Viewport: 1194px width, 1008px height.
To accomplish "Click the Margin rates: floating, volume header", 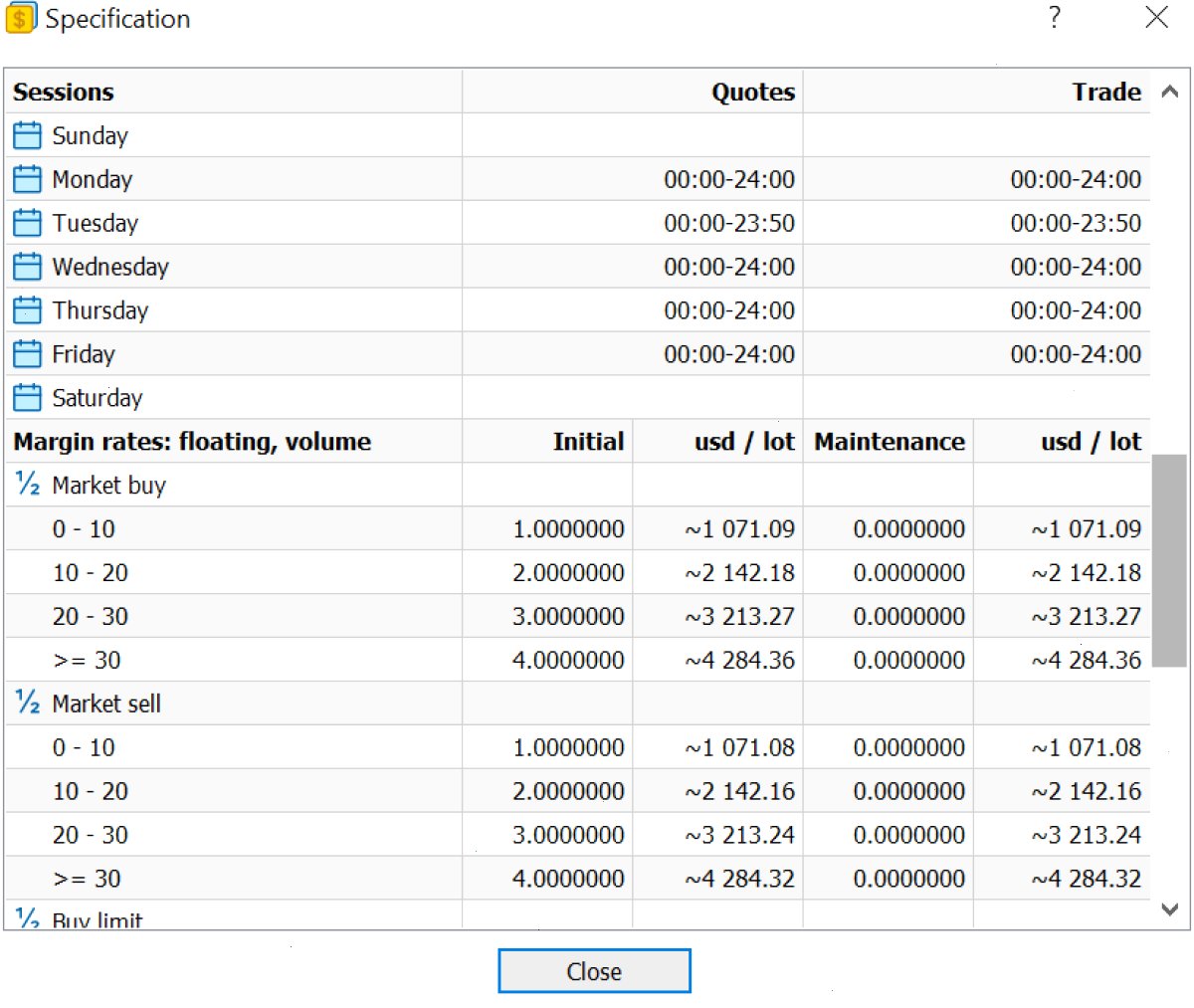I will (192, 442).
